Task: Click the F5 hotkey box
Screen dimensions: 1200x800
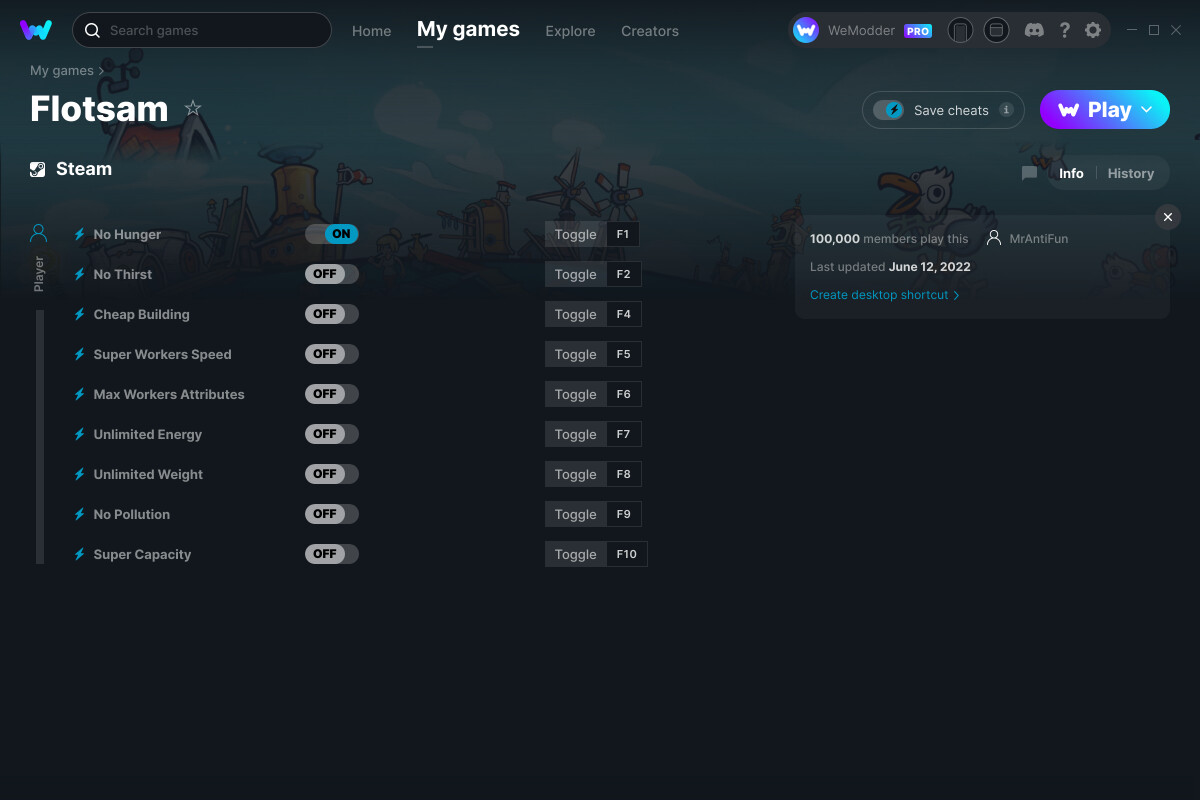Action: click(x=624, y=354)
